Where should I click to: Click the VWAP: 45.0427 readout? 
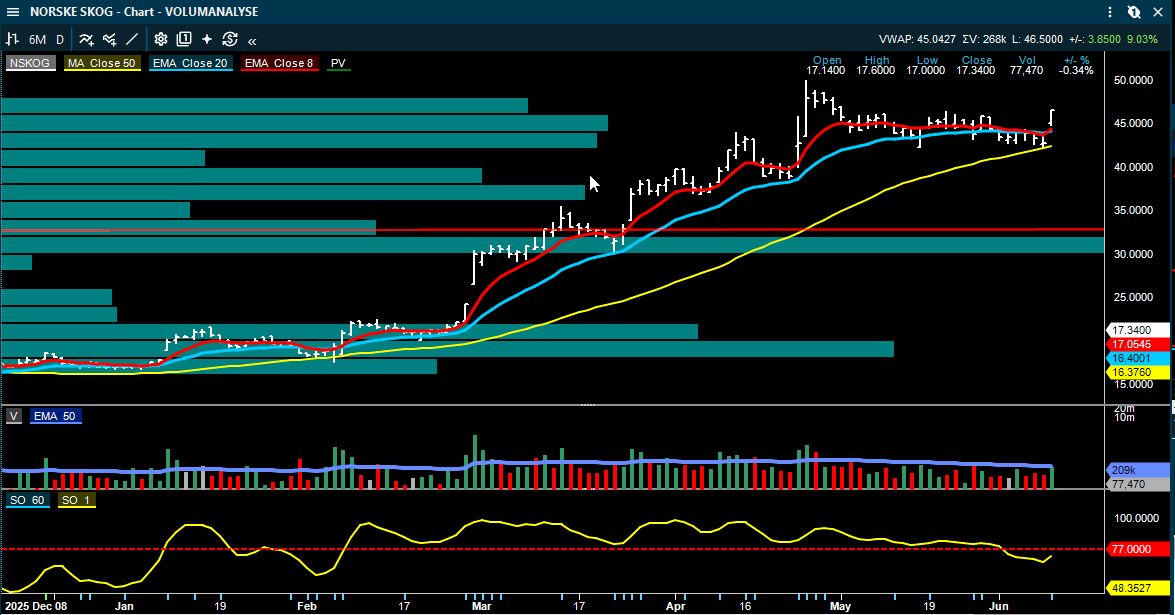tap(917, 40)
